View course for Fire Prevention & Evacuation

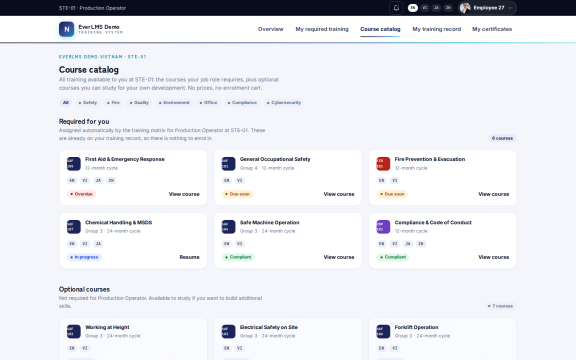click(494, 194)
